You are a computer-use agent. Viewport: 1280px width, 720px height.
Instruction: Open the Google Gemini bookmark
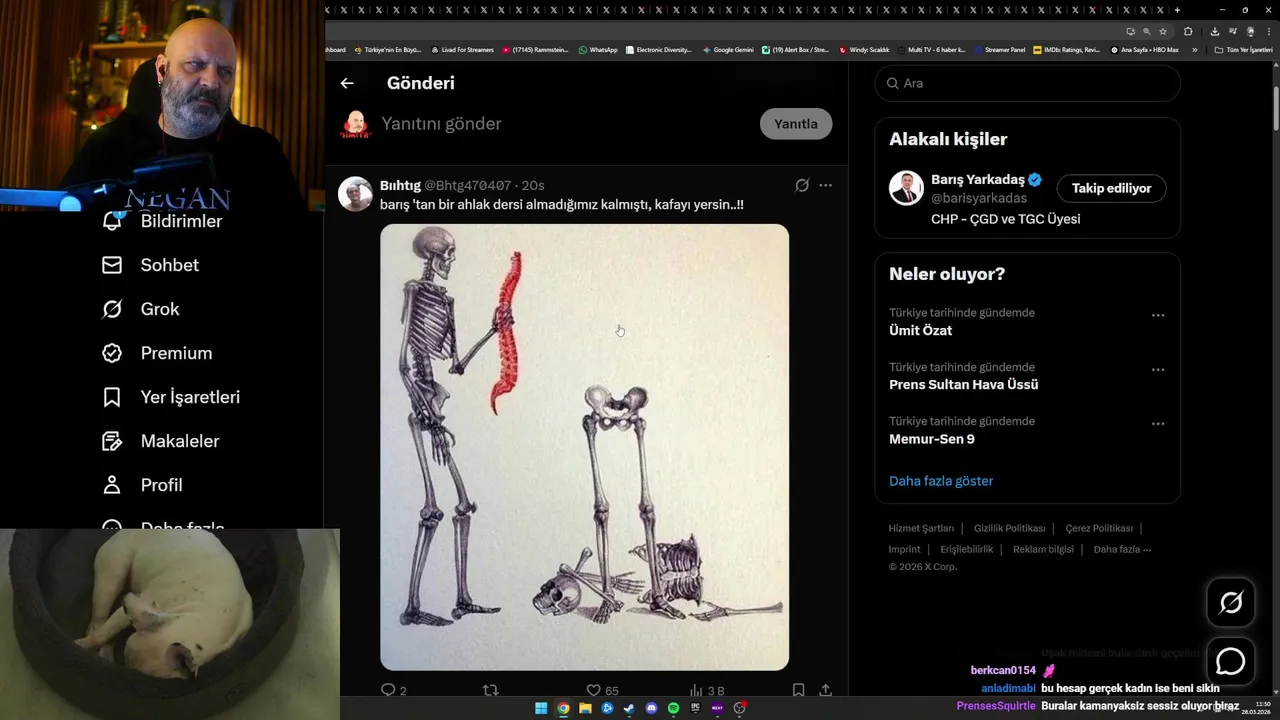coord(728,49)
